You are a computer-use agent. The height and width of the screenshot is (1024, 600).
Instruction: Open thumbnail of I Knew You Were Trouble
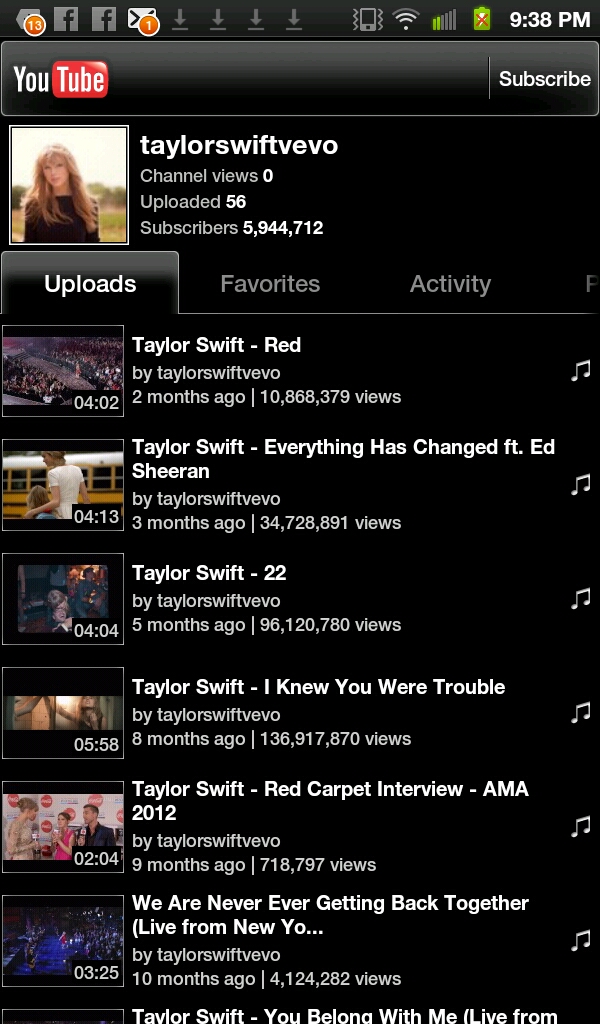click(63, 712)
